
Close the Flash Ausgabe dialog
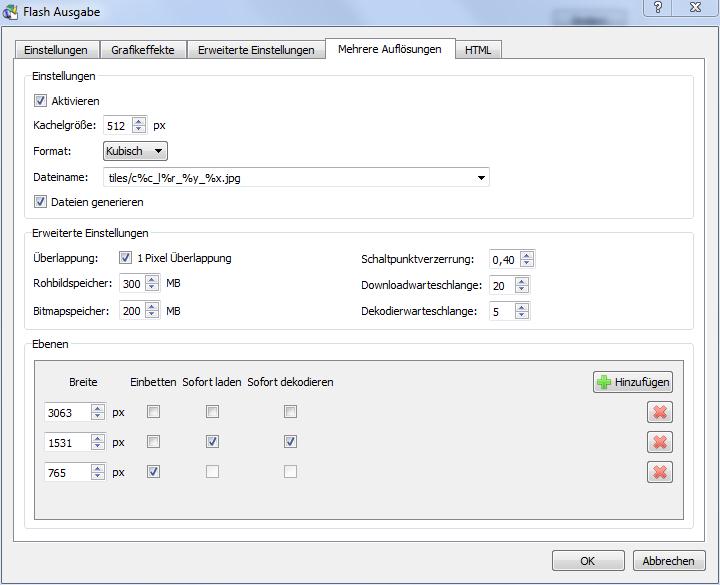coord(696,8)
